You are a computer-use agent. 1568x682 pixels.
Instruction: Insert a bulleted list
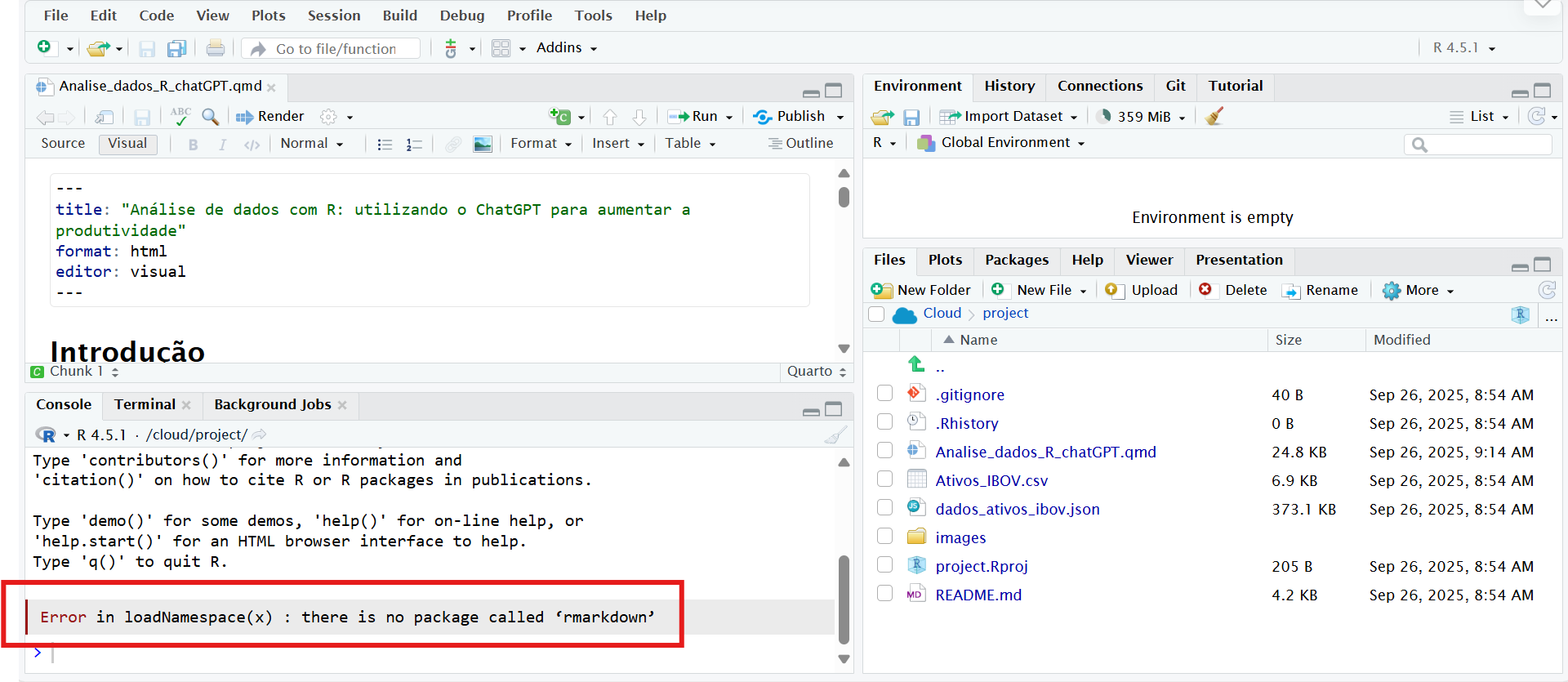385,145
